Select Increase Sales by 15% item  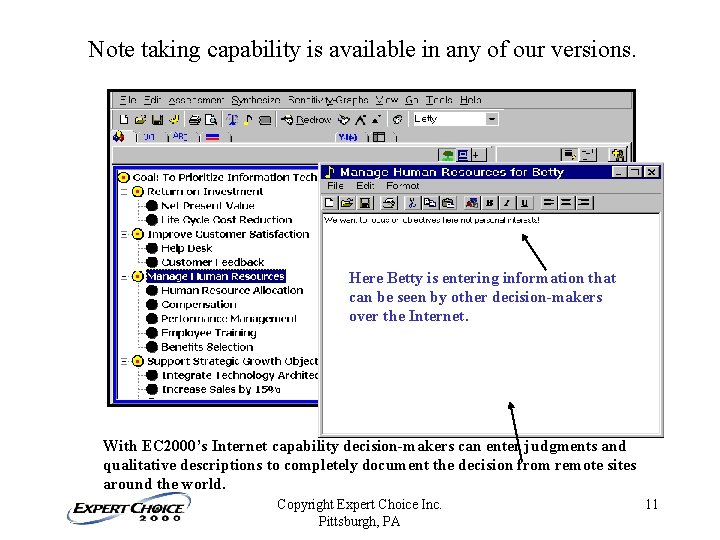(221, 389)
